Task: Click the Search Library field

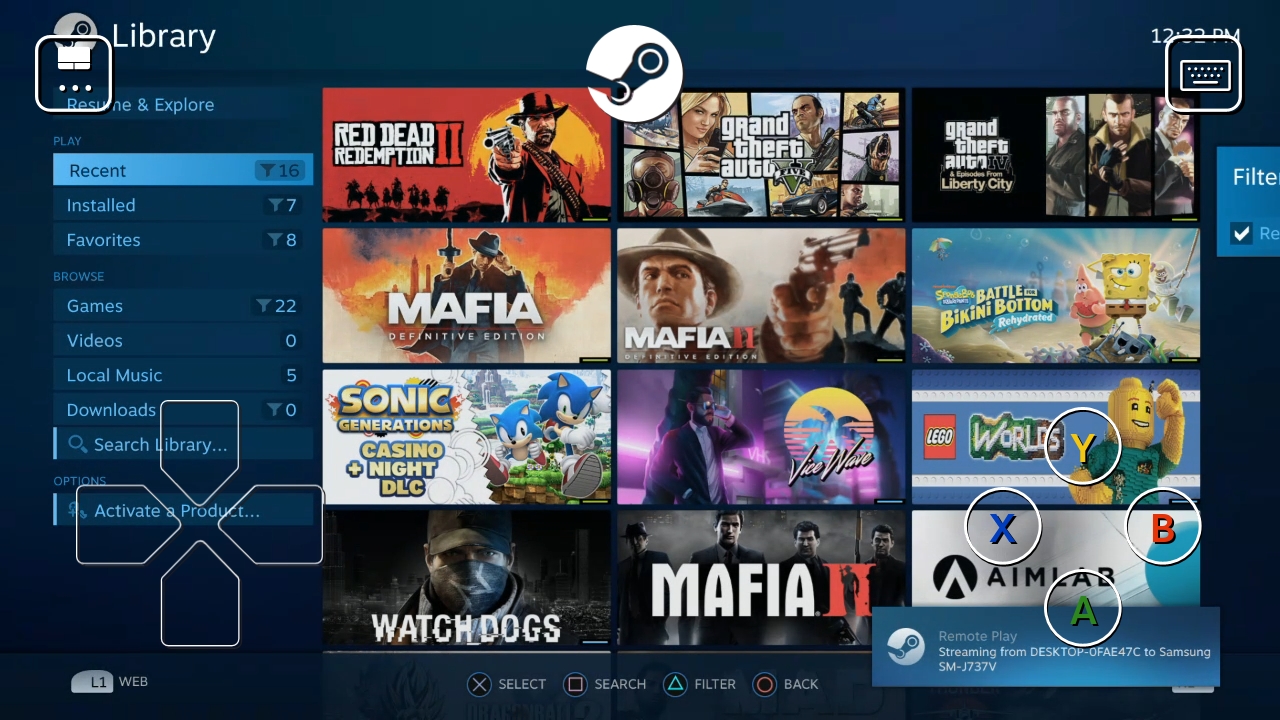Action: pyautogui.click(x=182, y=444)
